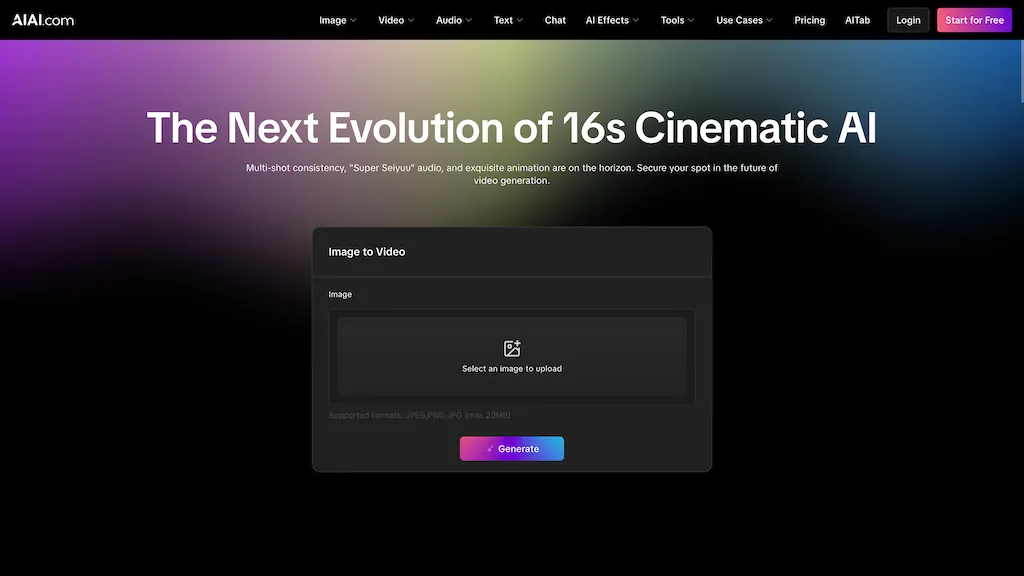Expand the Image menu chevron

[x=353, y=20]
